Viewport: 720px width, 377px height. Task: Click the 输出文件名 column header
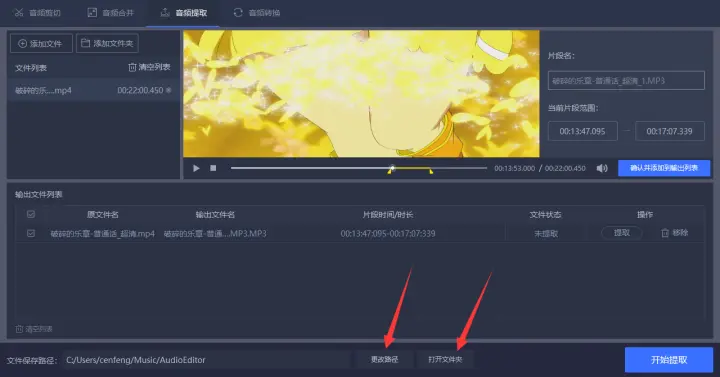(x=215, y=214)
